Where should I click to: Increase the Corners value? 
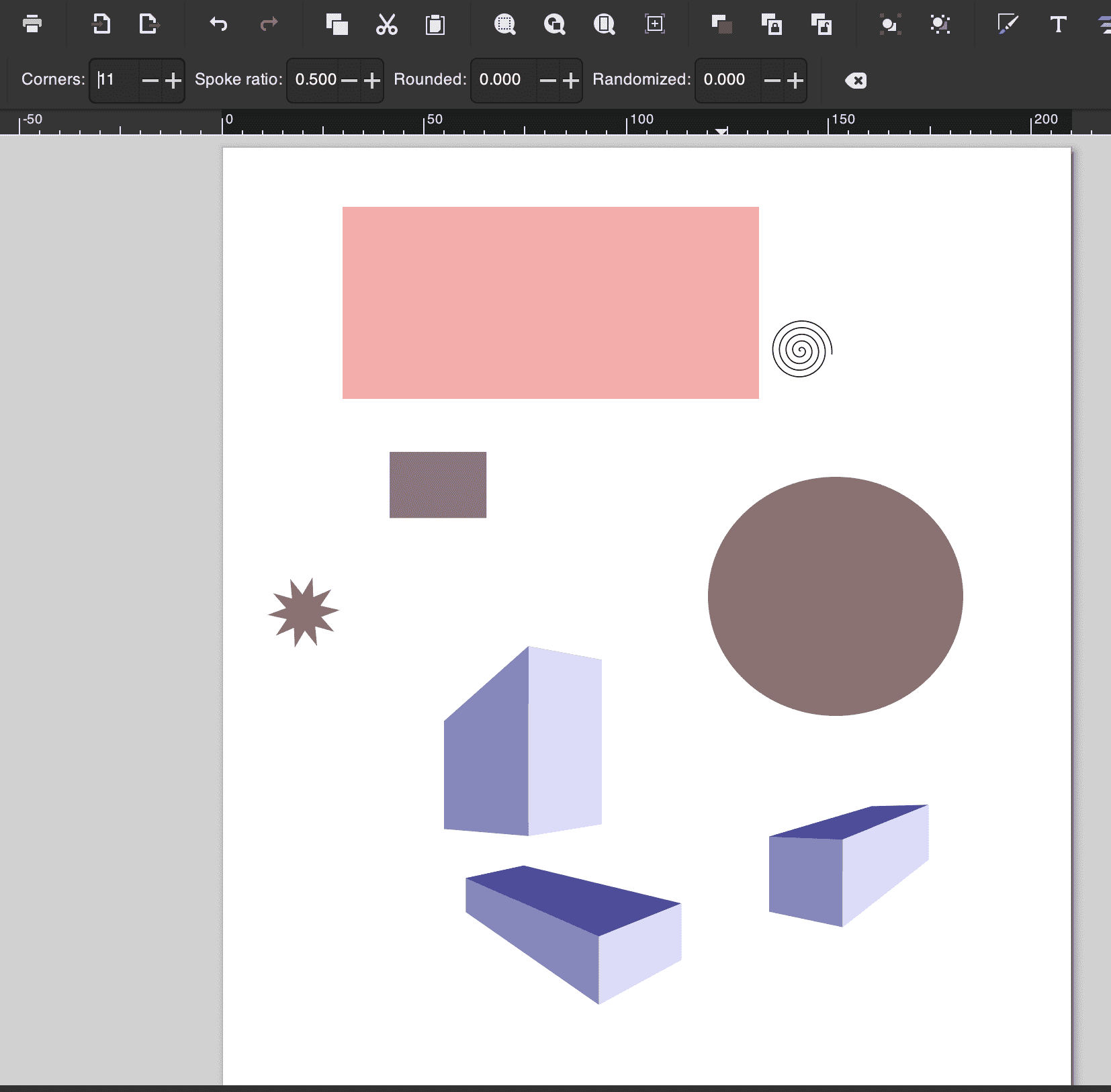coord(173,81)
